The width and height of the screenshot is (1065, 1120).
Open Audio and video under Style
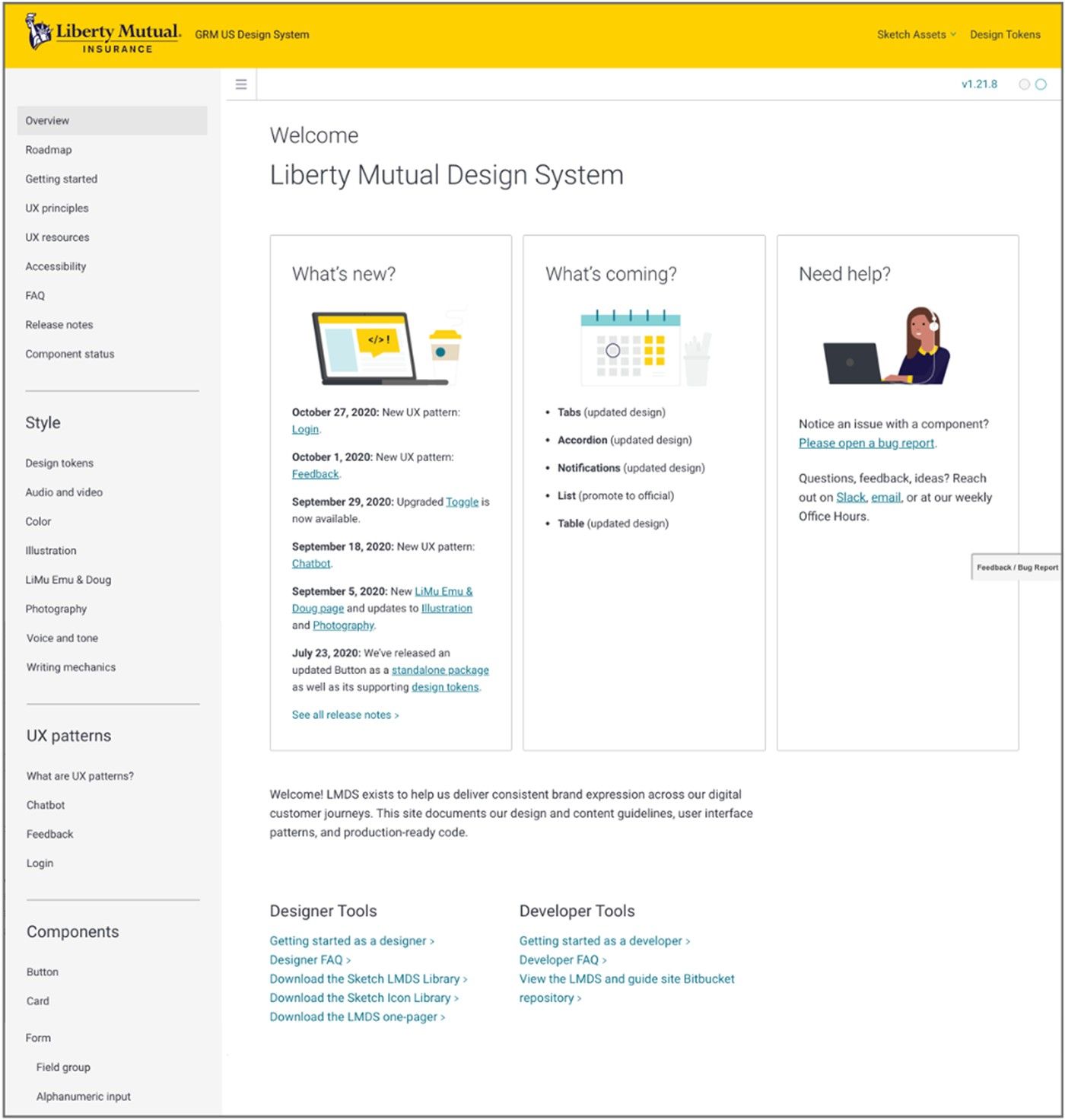(64, 492)
